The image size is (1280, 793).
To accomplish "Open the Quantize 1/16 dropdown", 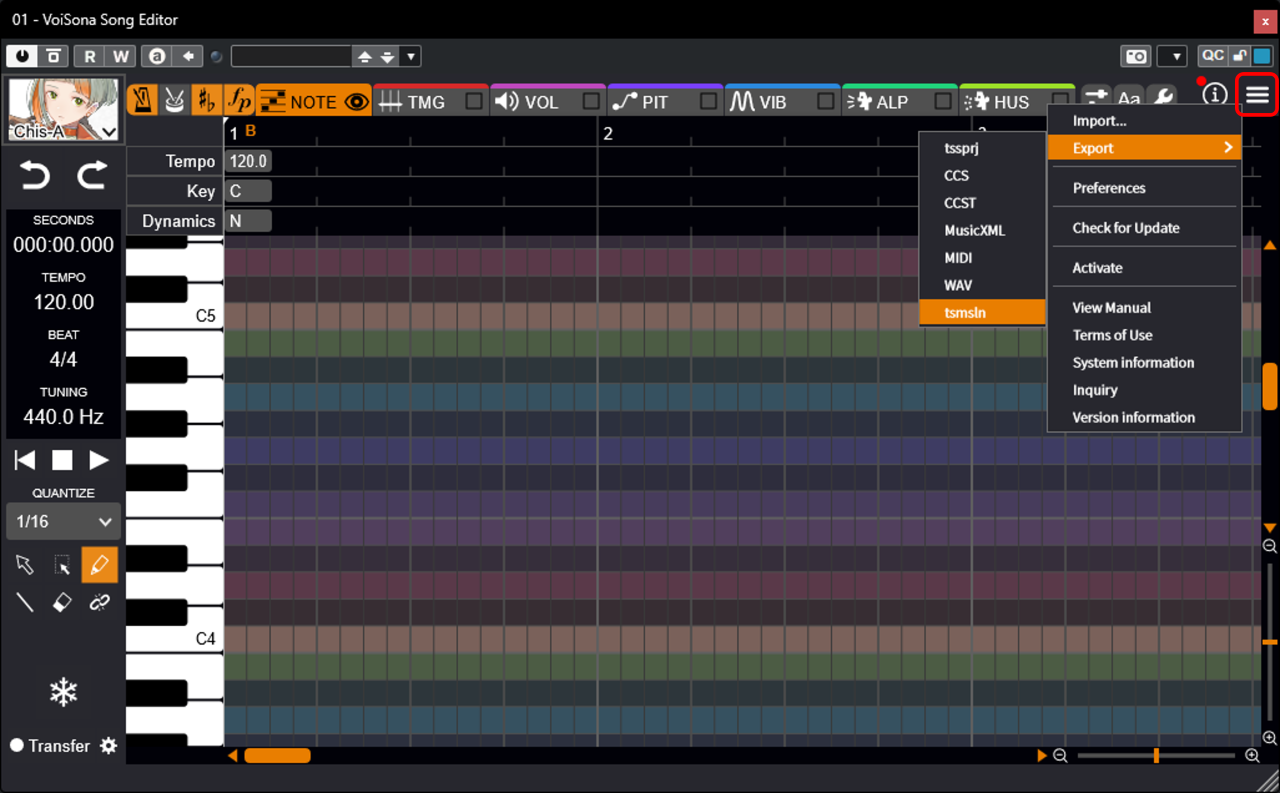I will (63, 521).
